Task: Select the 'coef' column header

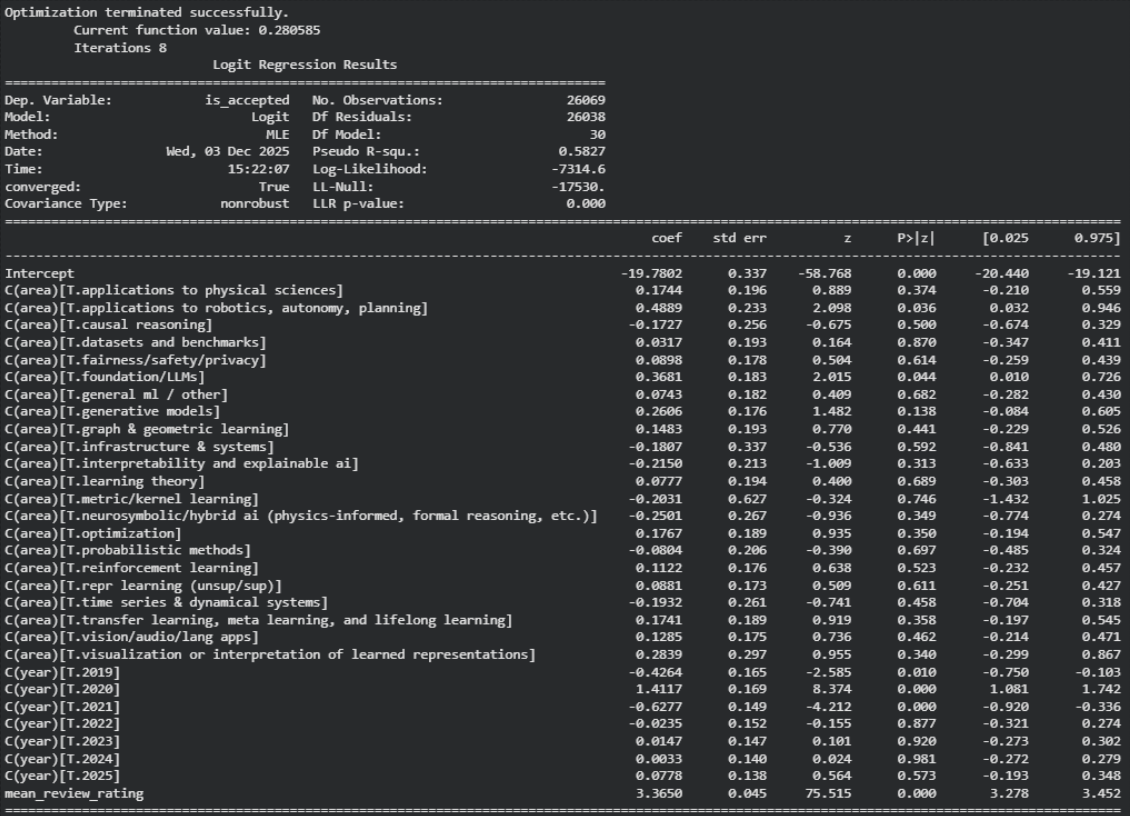Action: pyautogui.click(x=666, y=238)
